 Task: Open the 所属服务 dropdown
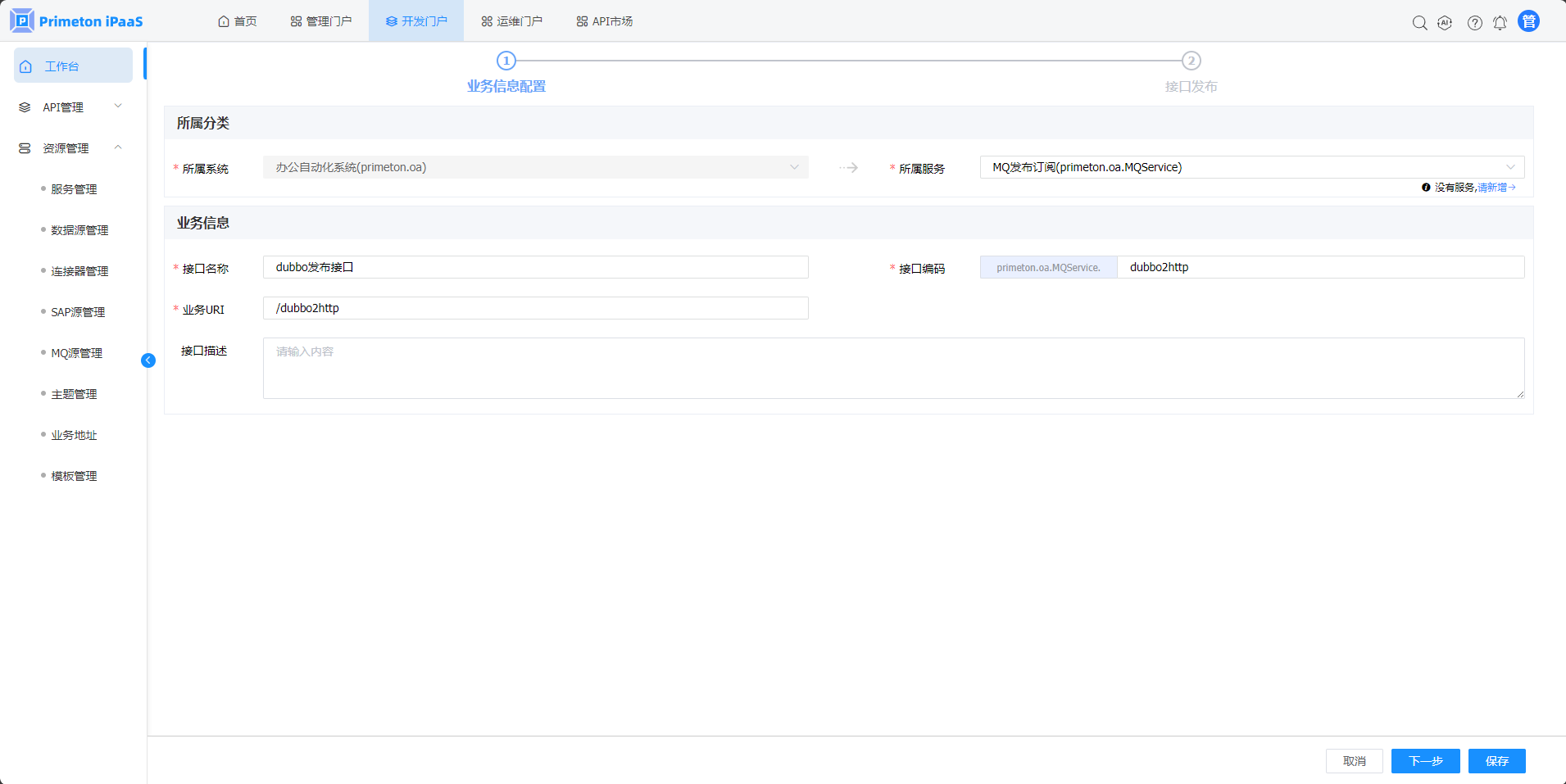[1251, 167]
